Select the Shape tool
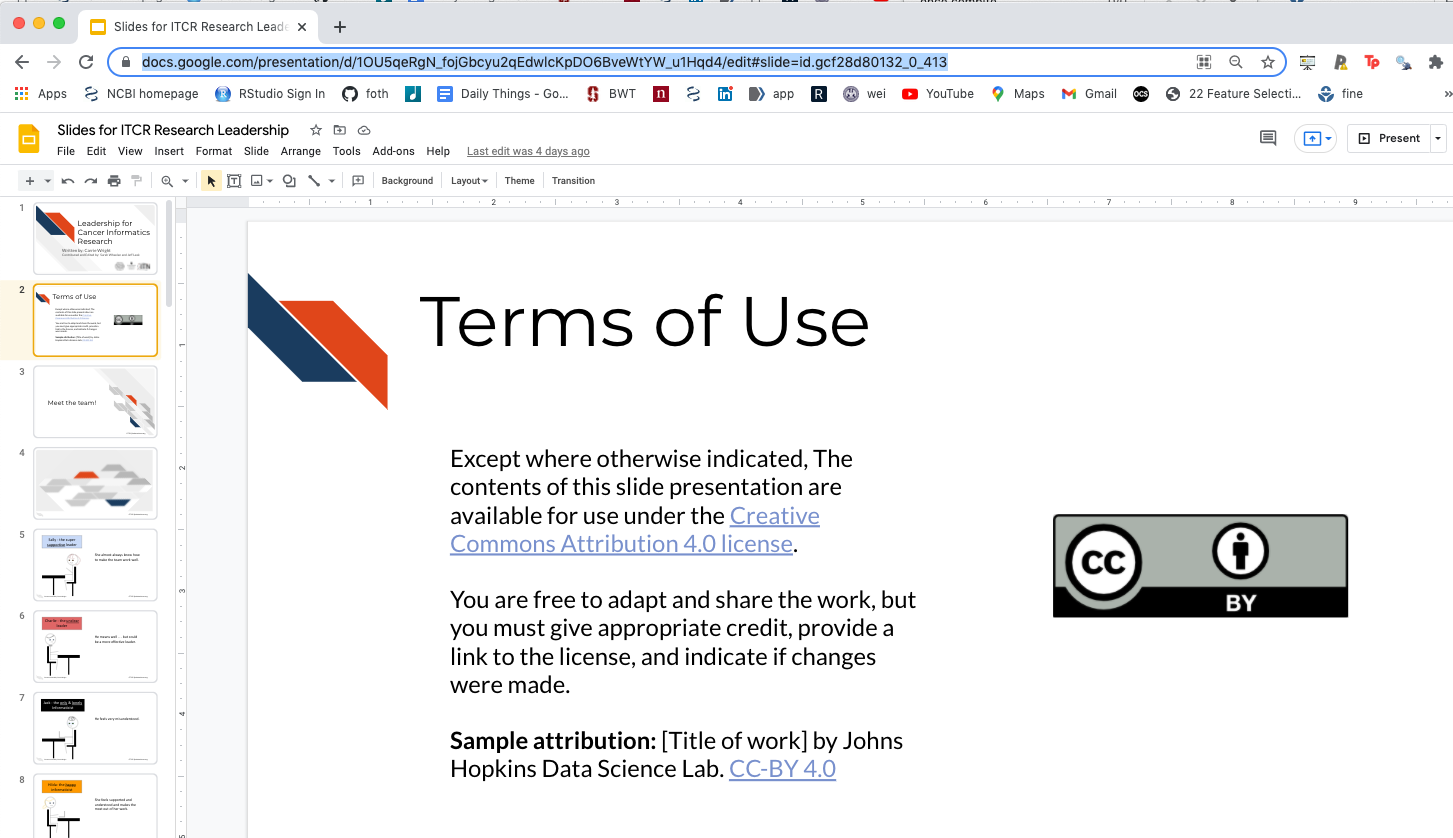 (x=289, y=181)
